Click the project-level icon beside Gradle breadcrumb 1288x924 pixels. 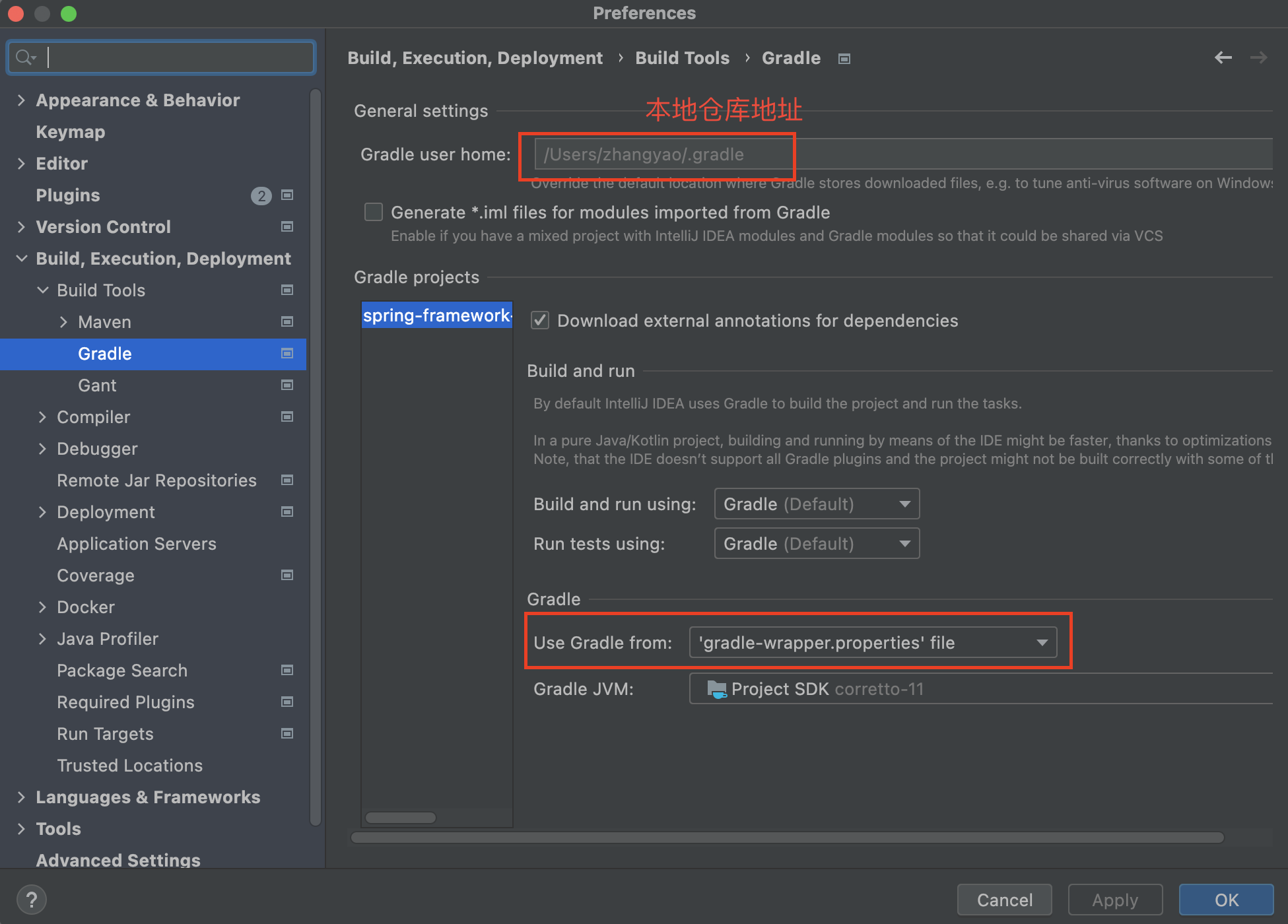point(844,59)
